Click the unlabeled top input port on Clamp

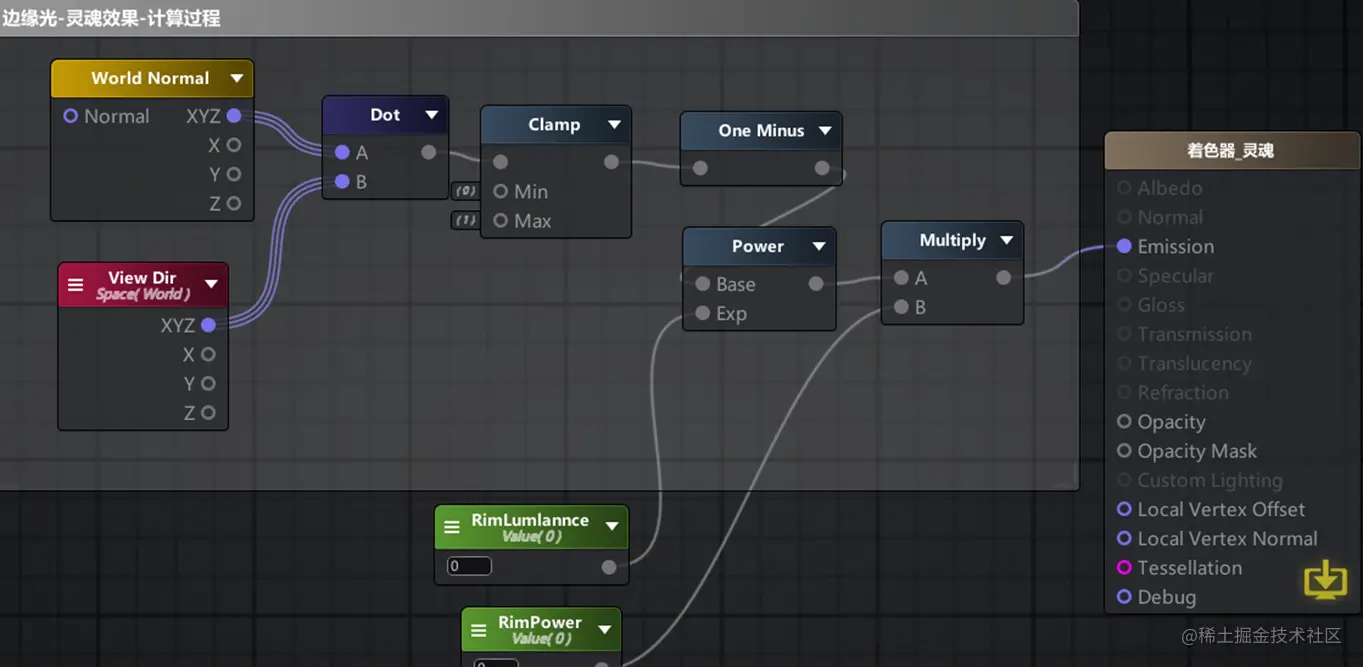(500, 162)
